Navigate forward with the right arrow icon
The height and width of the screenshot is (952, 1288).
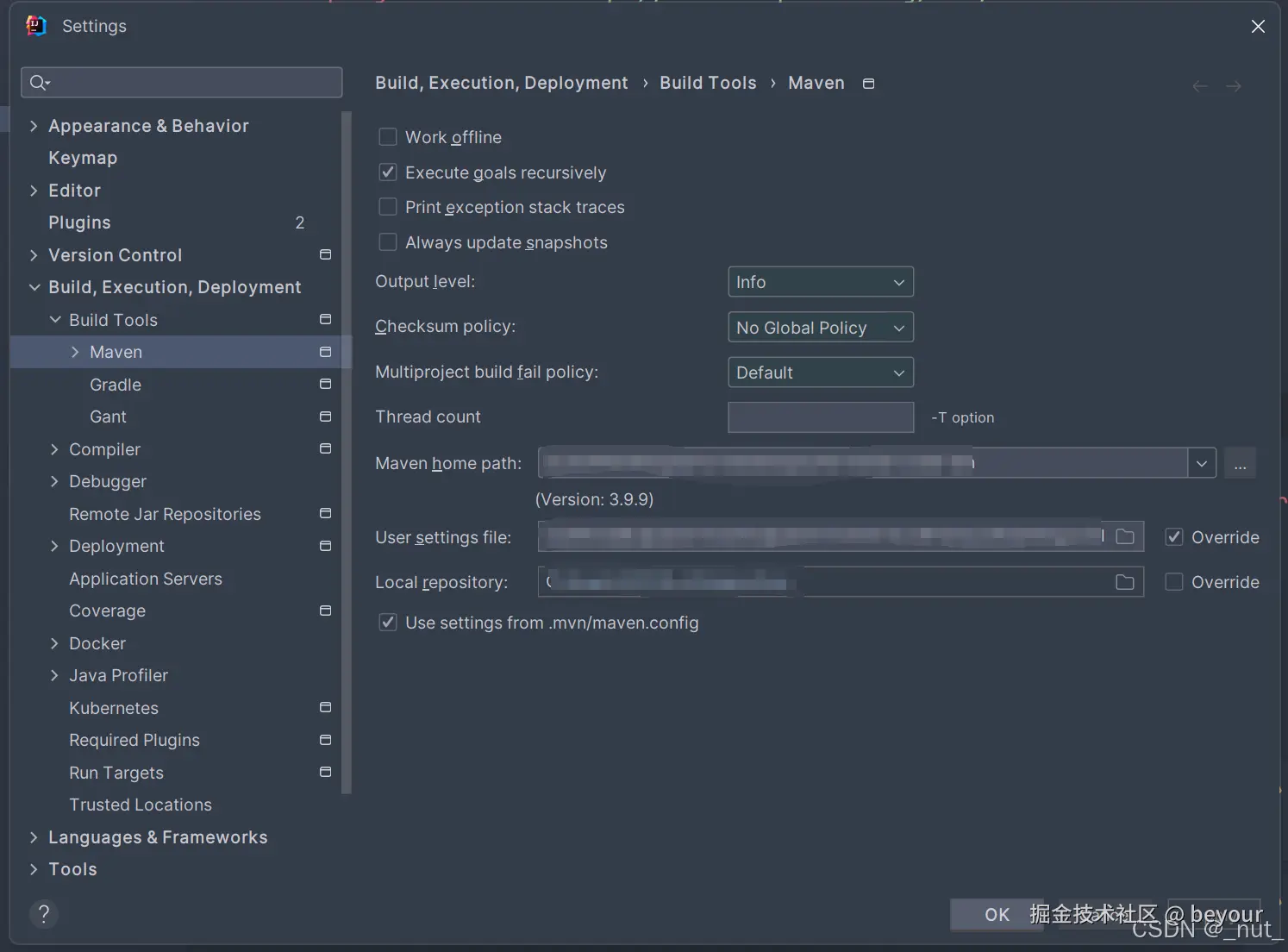pyautogui.click(x=1234, y=86)
